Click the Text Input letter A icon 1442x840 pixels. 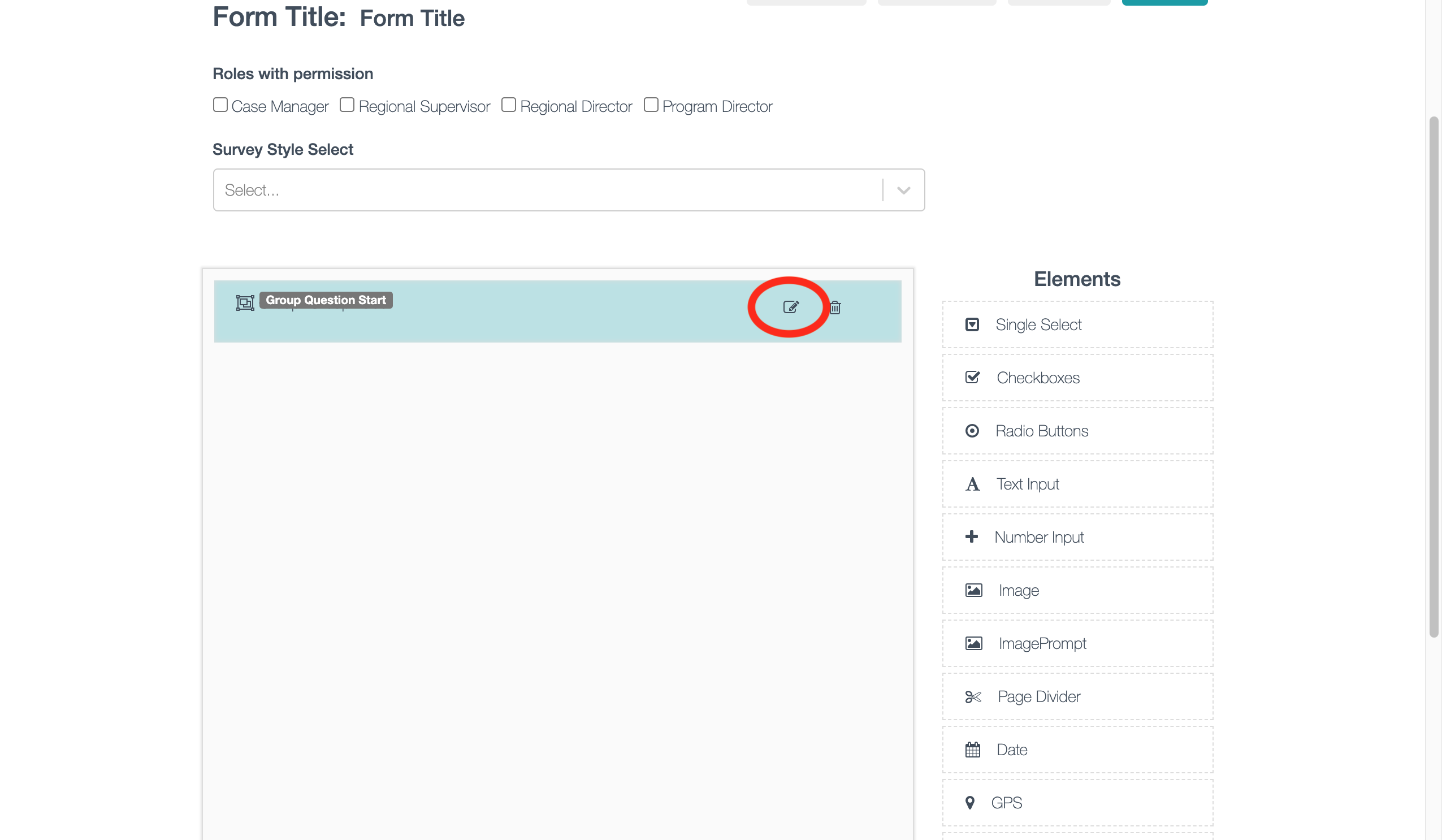972,484
